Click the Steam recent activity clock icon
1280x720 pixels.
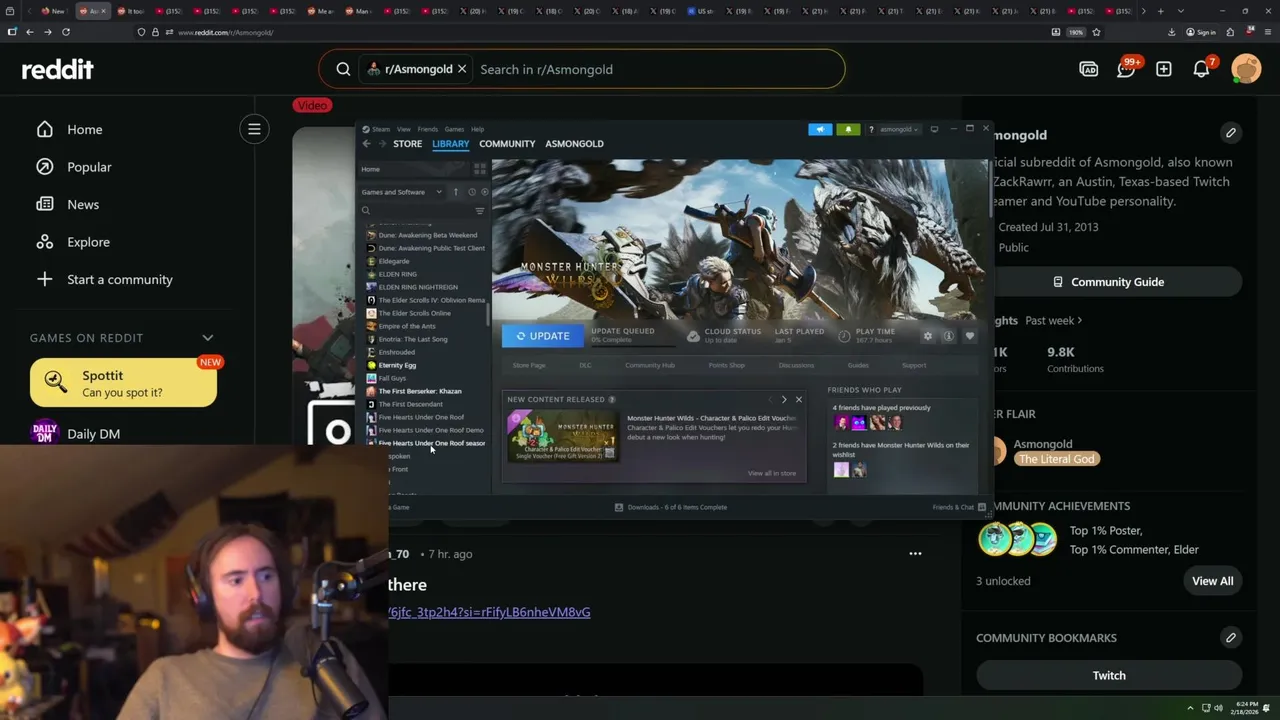(x=472, y=192)
